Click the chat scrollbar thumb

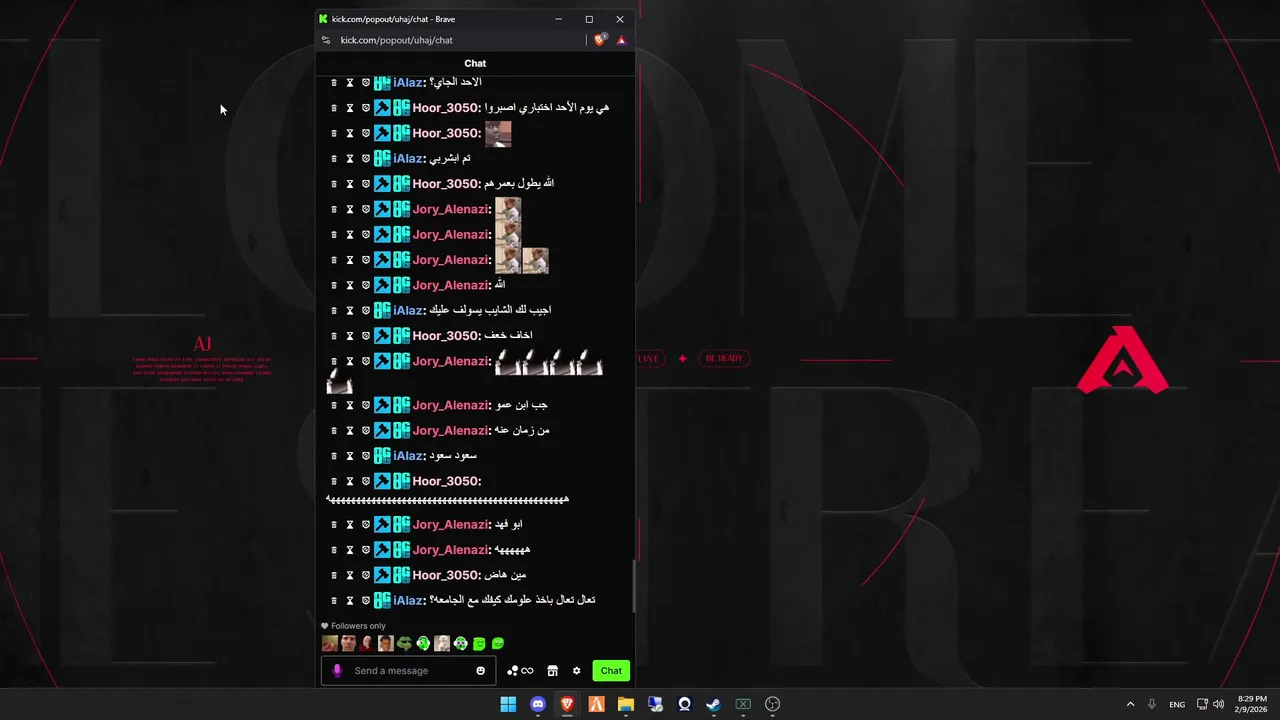633,587
